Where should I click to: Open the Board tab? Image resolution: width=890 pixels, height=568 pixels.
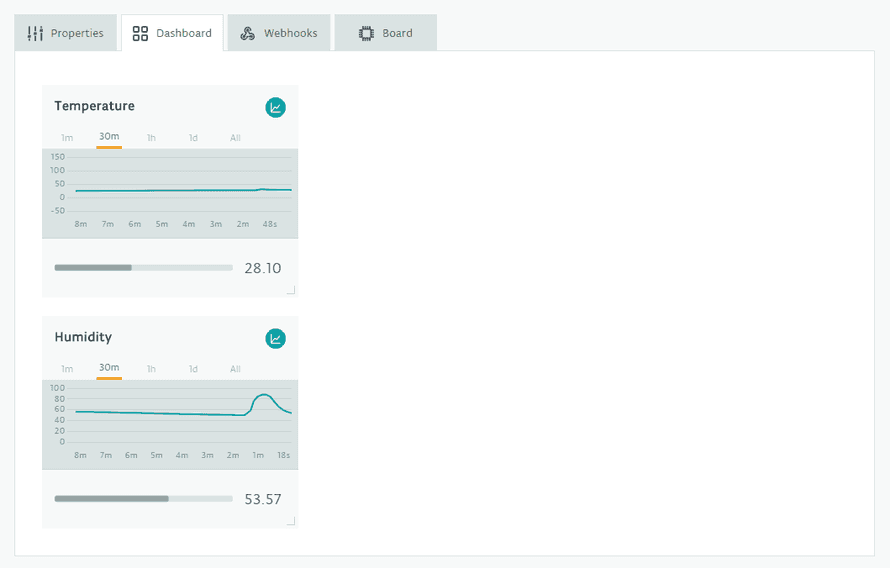386,33
